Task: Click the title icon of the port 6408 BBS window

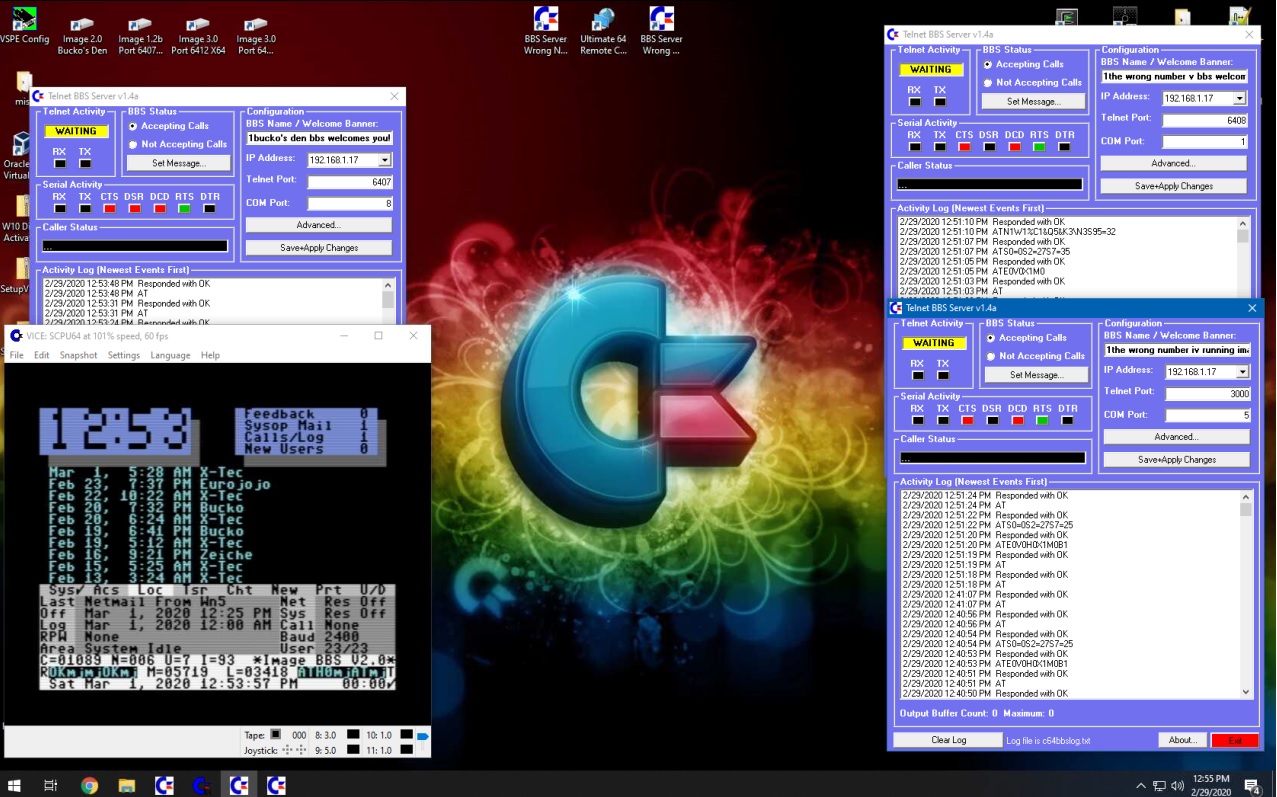Action: (893, 34)
